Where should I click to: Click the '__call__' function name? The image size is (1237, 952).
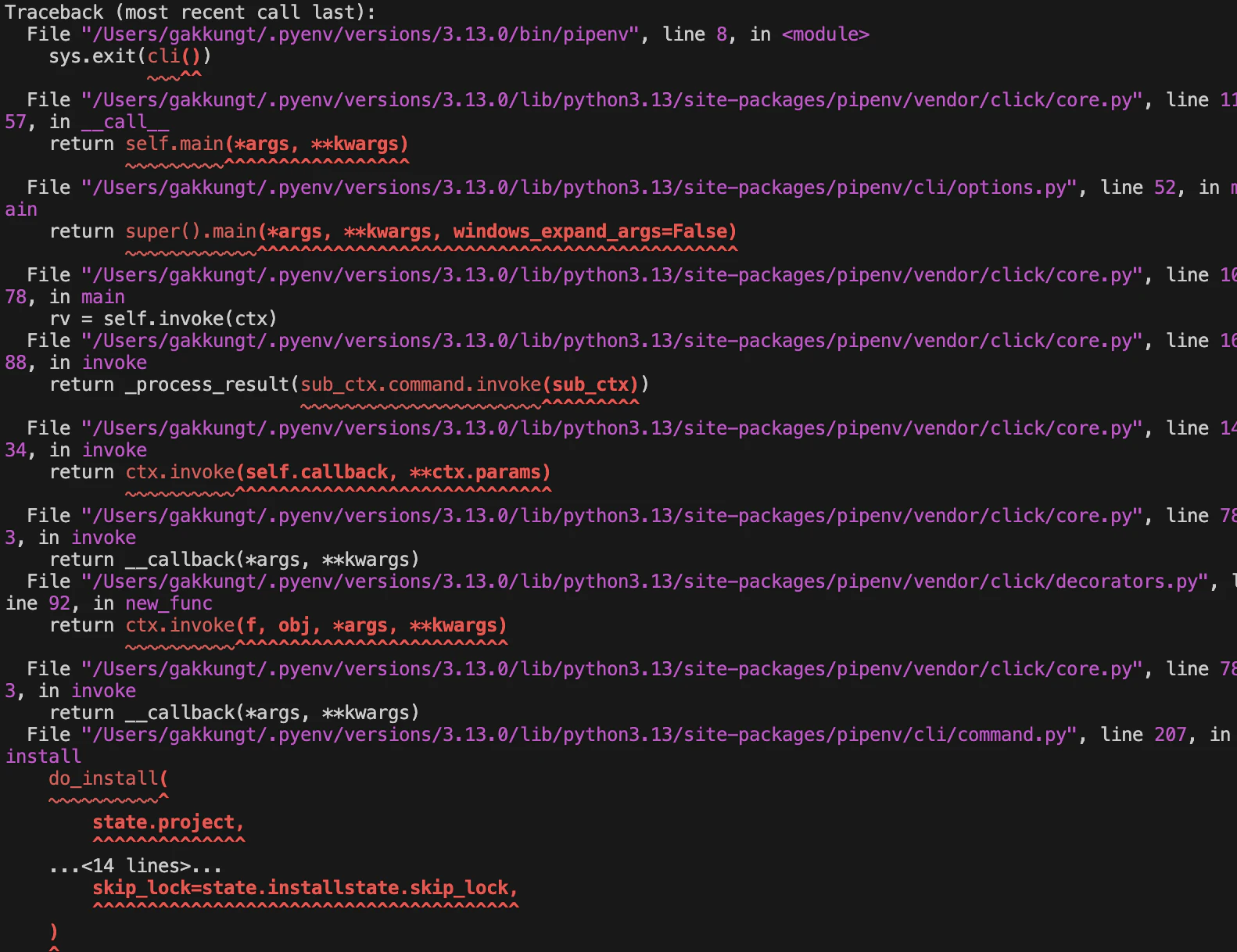coord(125,122)
